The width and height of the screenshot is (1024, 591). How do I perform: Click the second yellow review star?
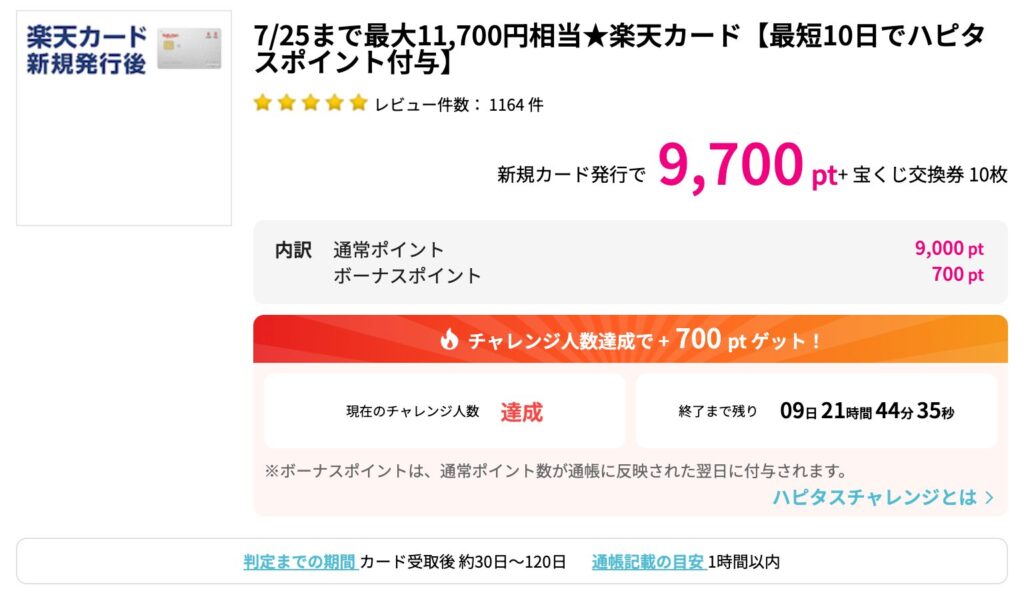coord(287,103)
